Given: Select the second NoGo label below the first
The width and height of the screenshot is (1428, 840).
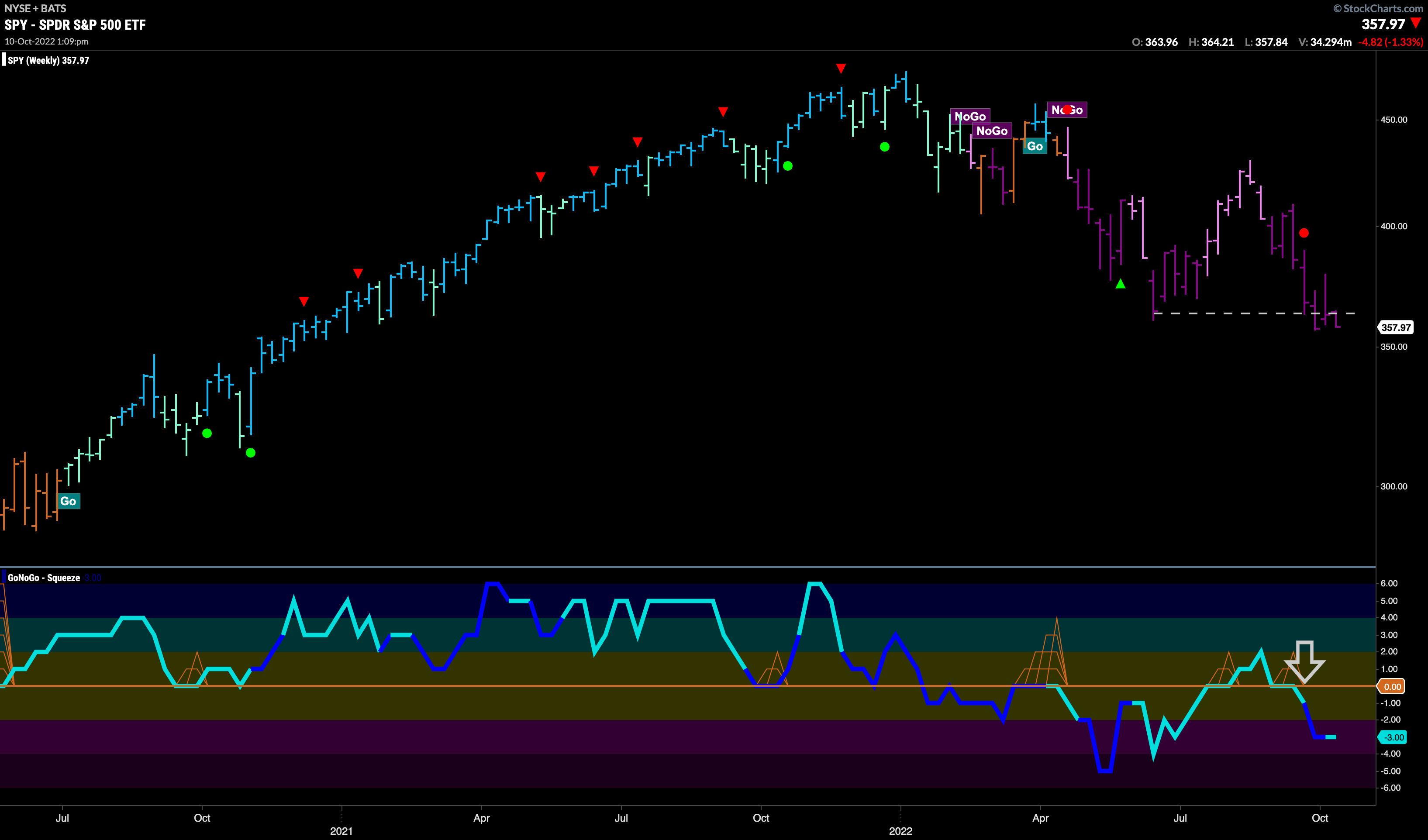Looking at the screenshot, I should pyautogui.click(x=992, y=131).
